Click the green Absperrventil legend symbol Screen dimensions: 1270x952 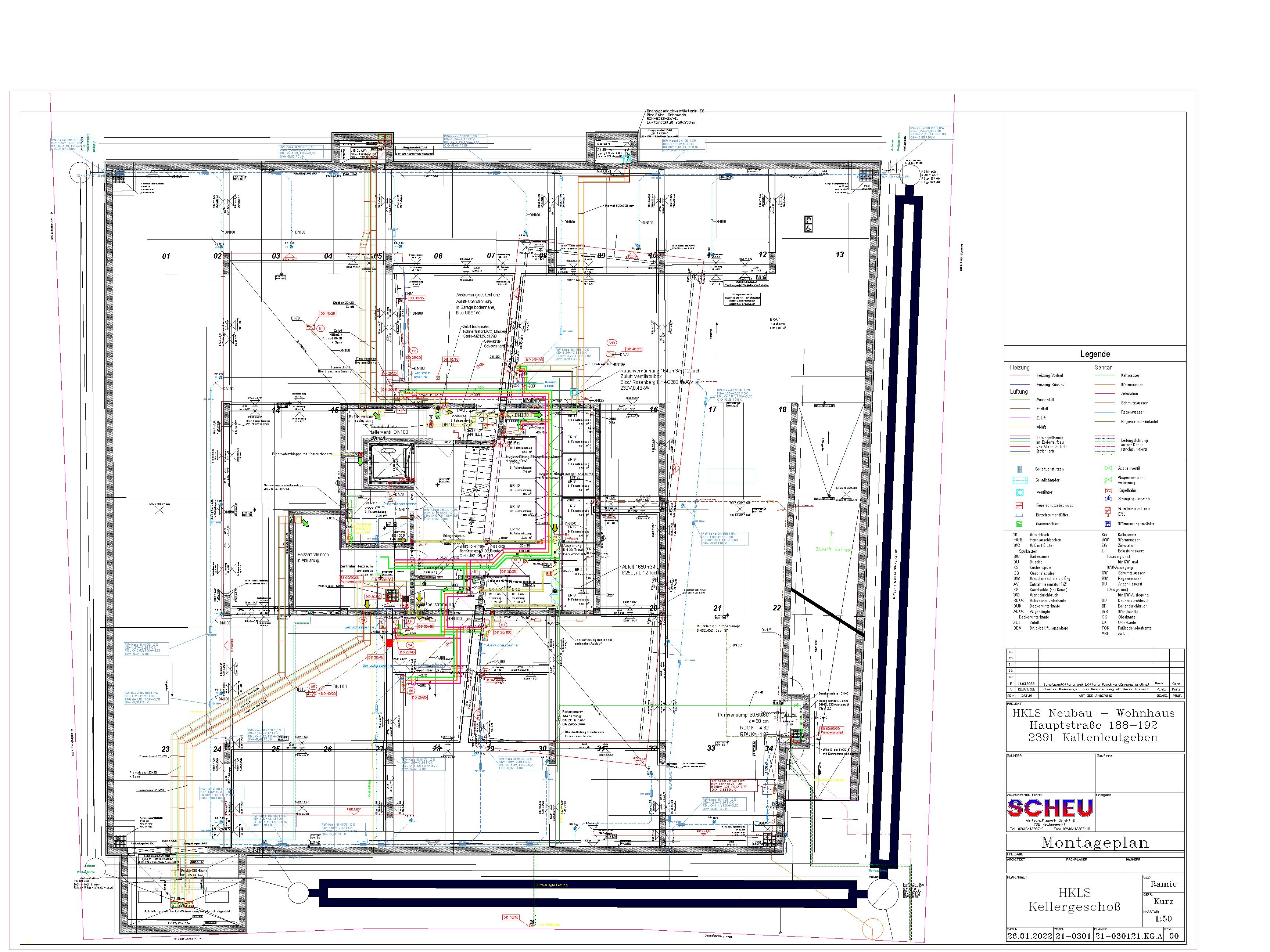point(1108,468)
